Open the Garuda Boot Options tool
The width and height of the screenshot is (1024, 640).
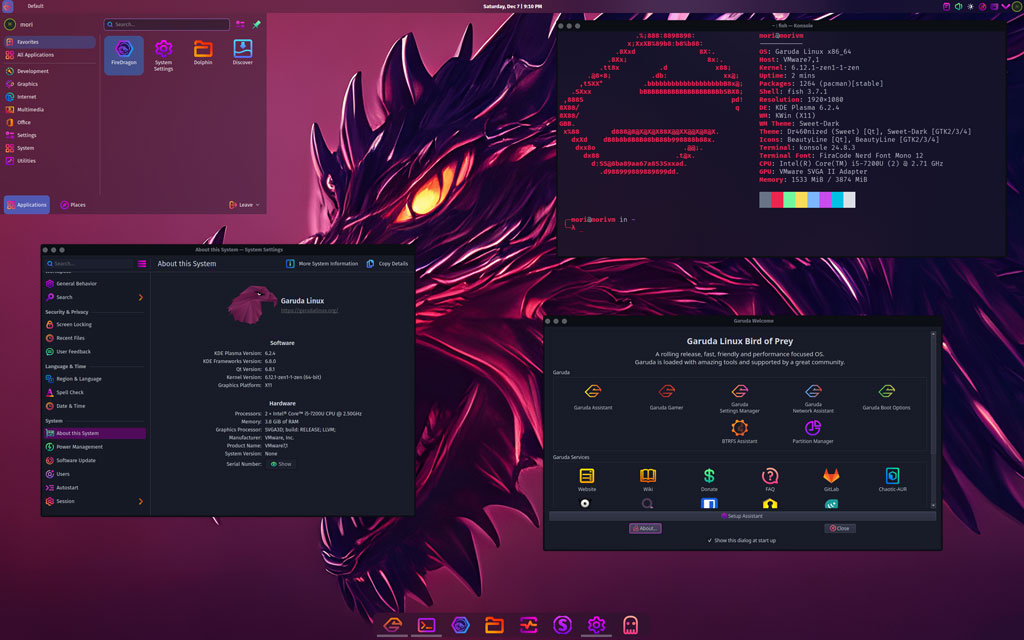886,393
